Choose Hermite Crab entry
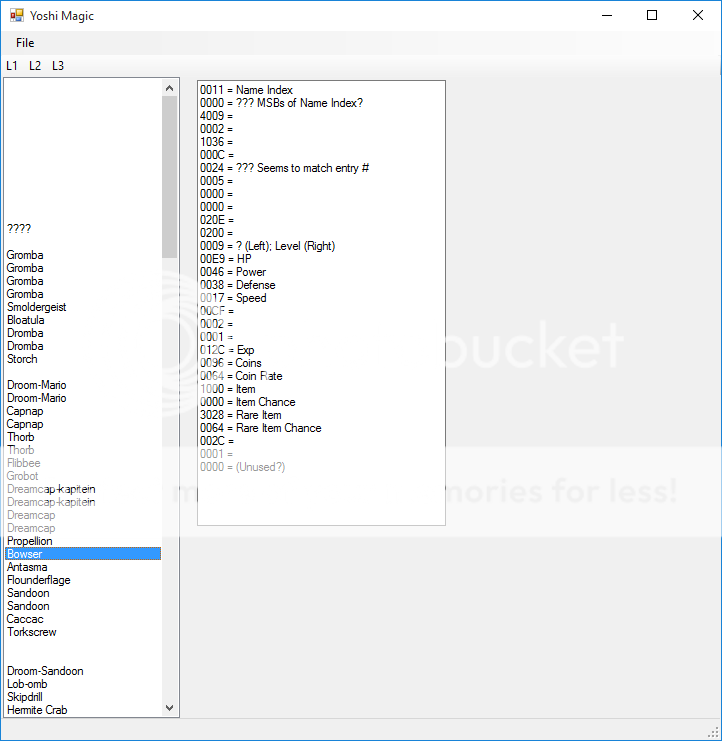The height and width of the screenshot is (741, 722). coord(37,710)
